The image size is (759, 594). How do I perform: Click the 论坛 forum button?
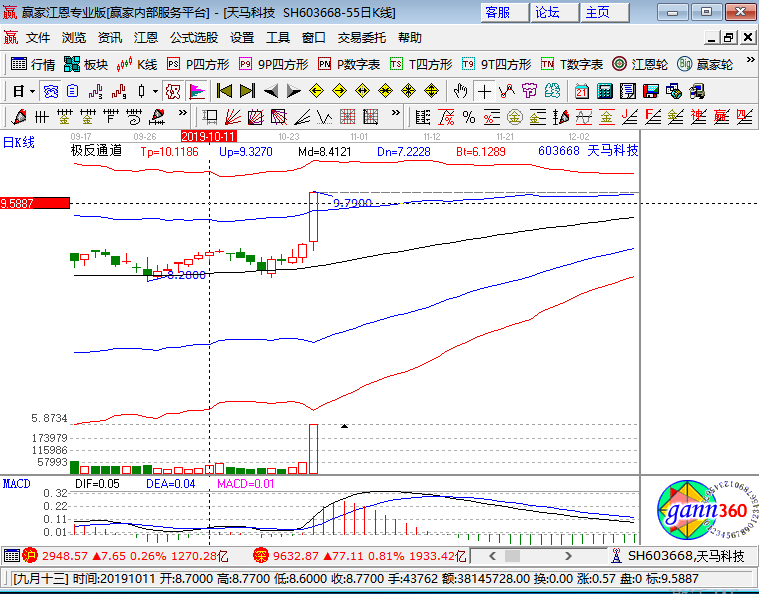tap(555, 13)
